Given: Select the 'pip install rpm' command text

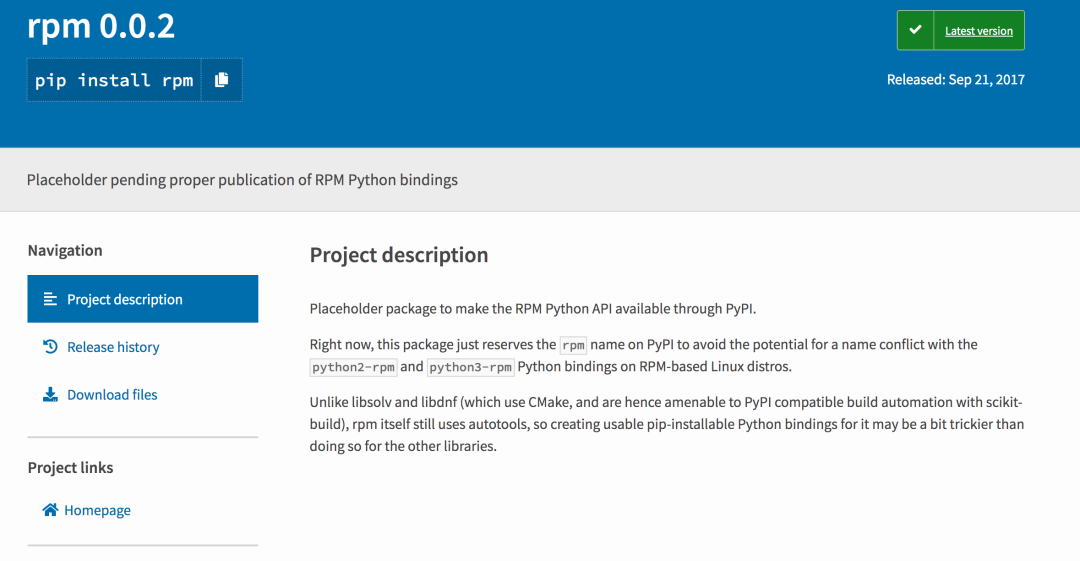Looking at the screenshot, I should click(x=114, y=80).
